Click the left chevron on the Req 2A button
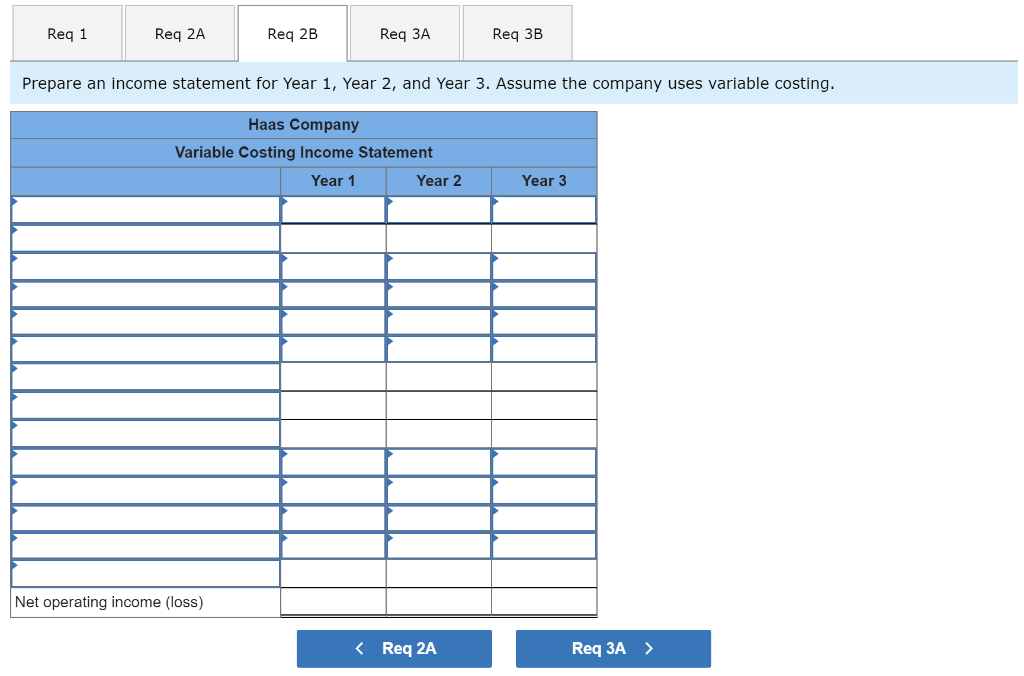Image resolution: width=1024 pixels, height=676 pixels. pos(359,648)
